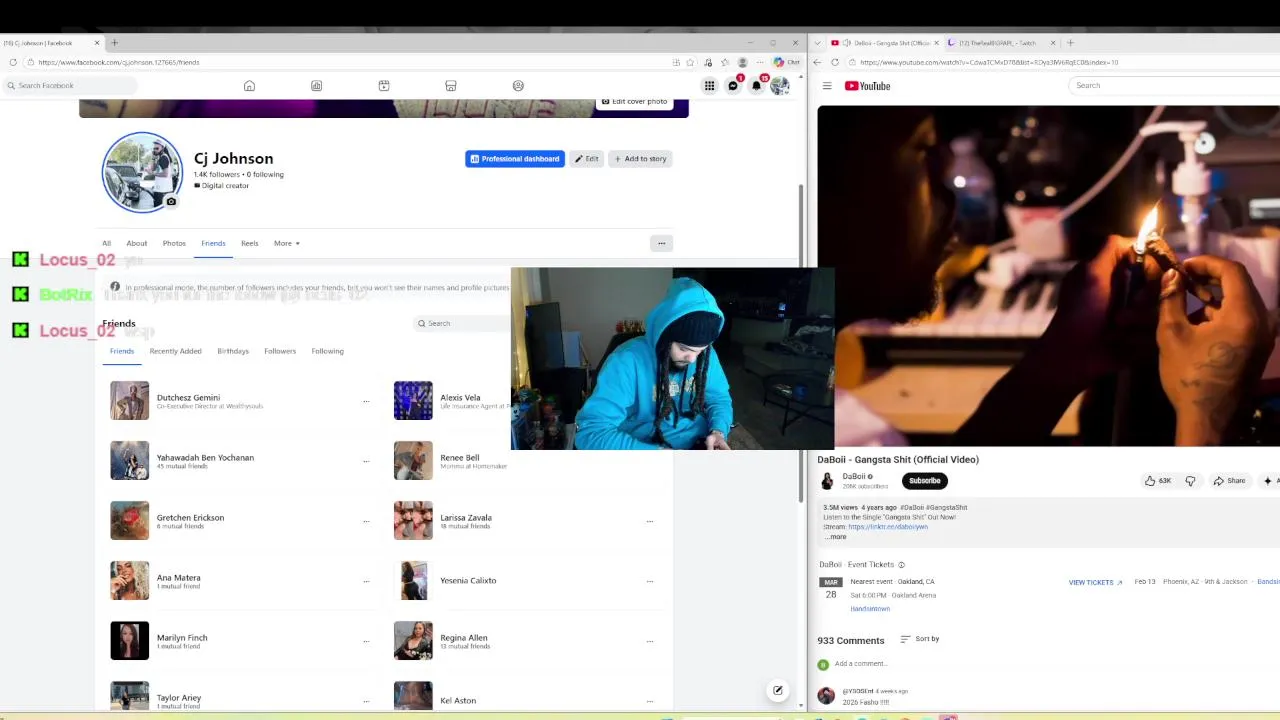Open options for Dutchesz Gemini
Image resolution: width=1280 pixels, height=720 pixels.
click(x=366, y=401)
